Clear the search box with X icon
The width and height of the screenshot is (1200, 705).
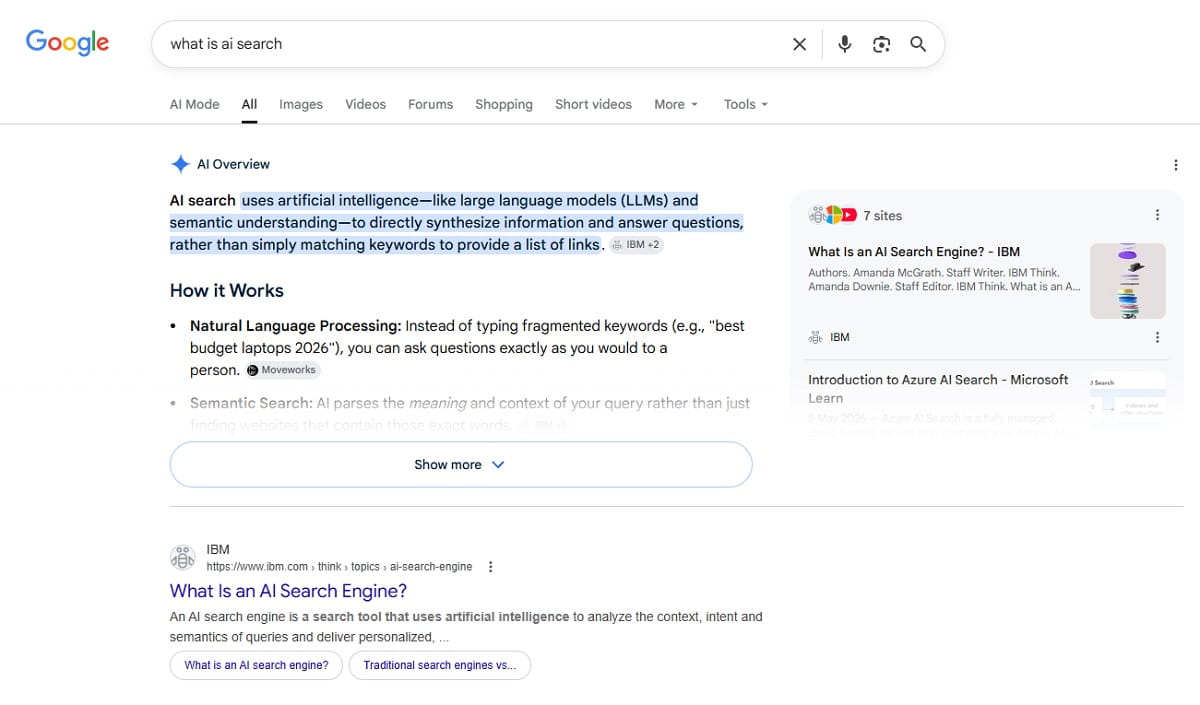[799, 44]
